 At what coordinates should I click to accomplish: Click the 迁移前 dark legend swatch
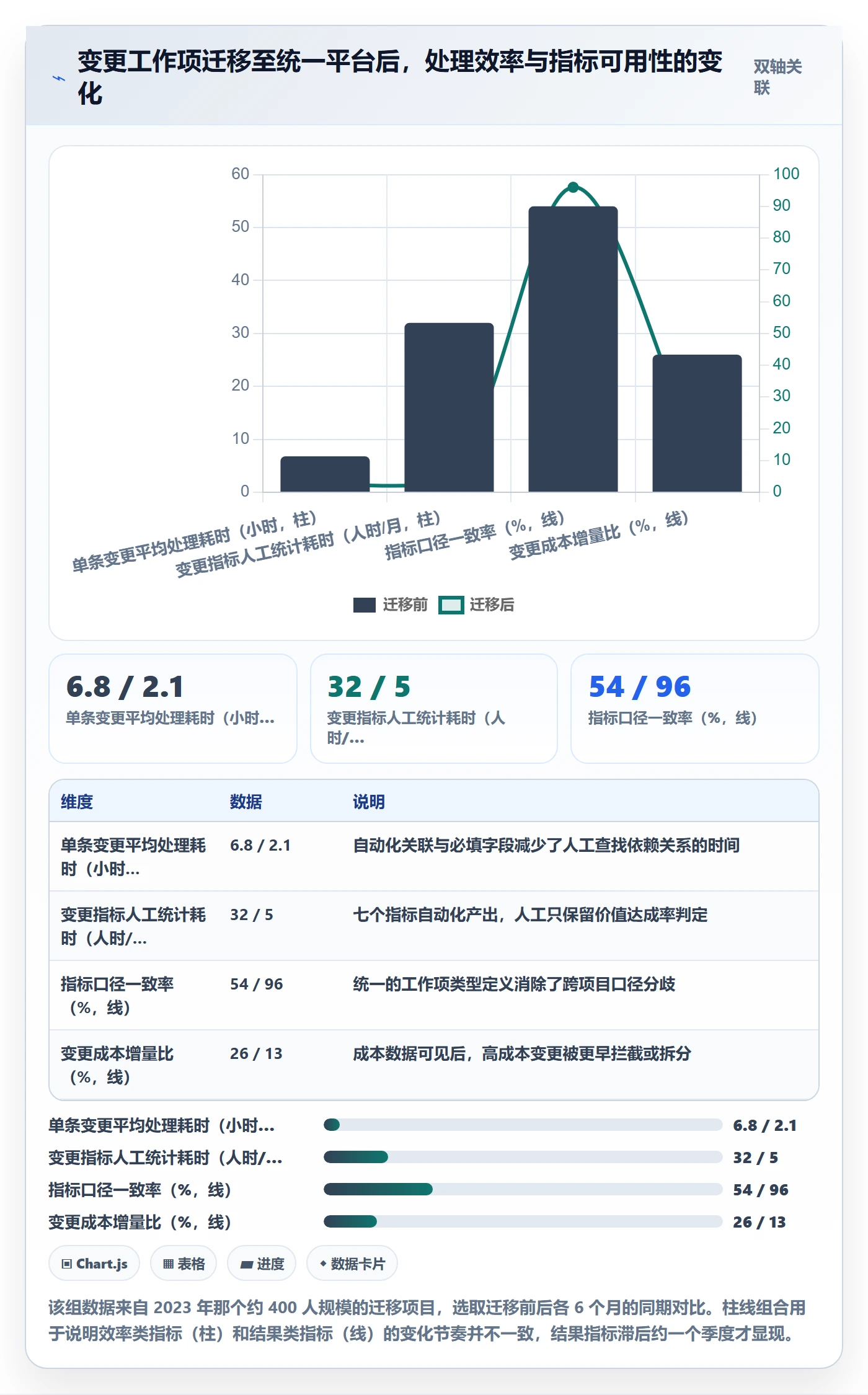[x=365, y=605]
